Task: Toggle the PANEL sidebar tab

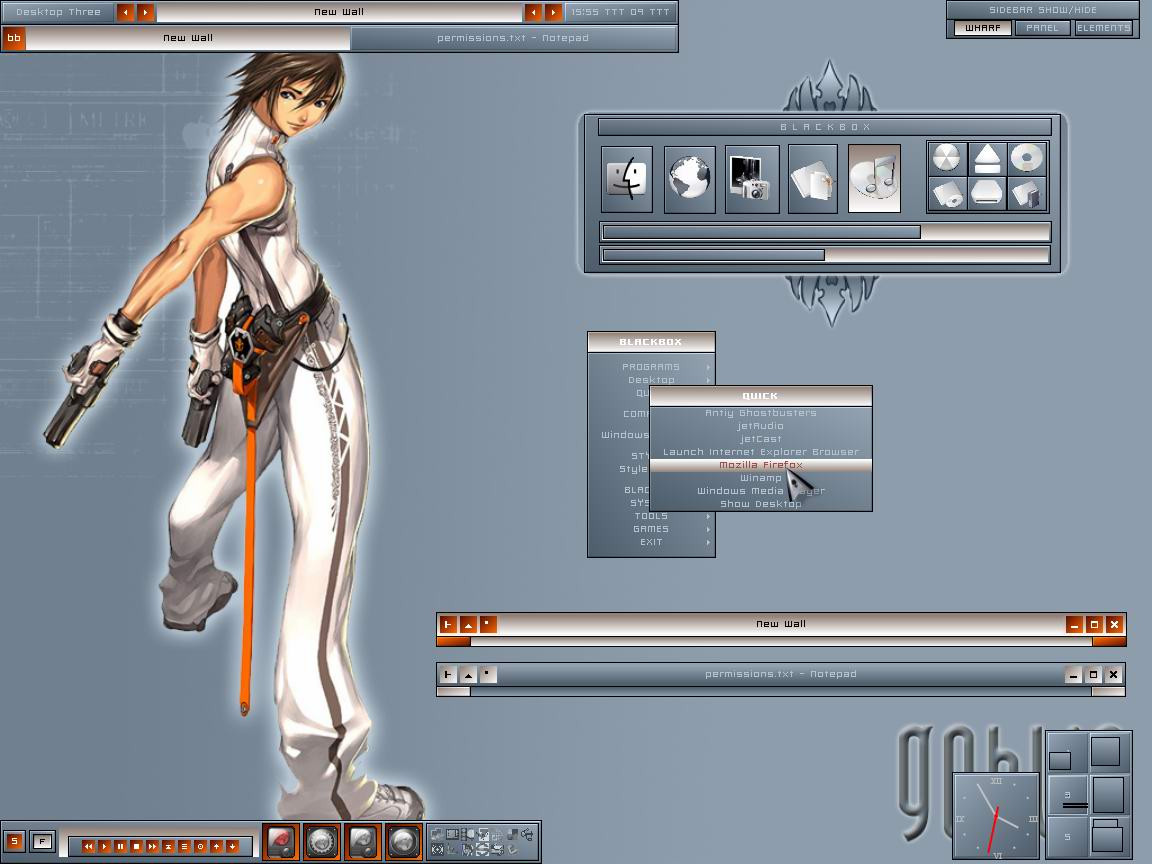Action: (1043, 28)
